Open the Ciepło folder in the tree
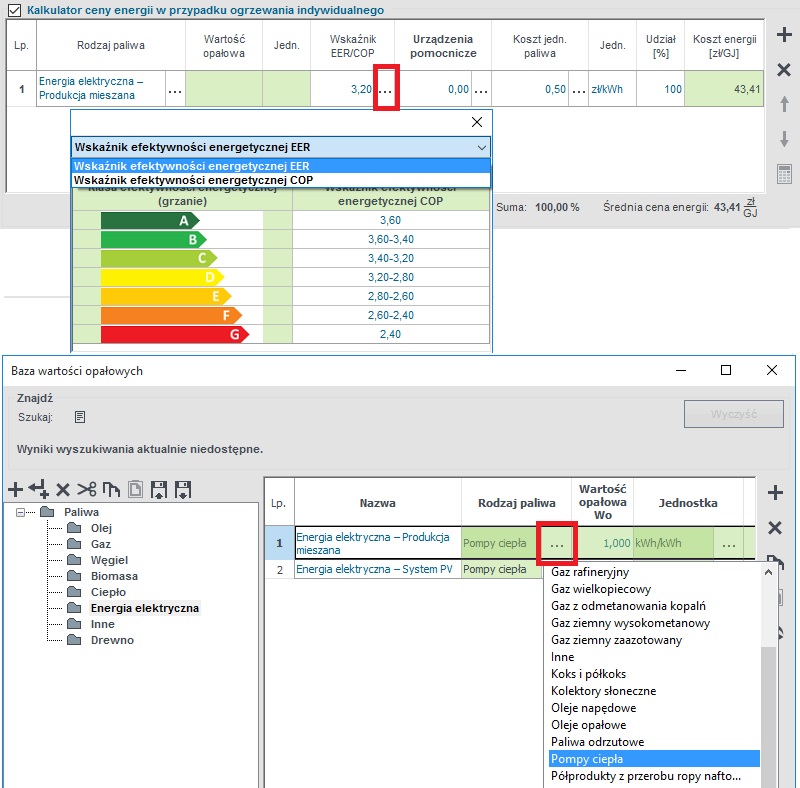 [96, 592]
